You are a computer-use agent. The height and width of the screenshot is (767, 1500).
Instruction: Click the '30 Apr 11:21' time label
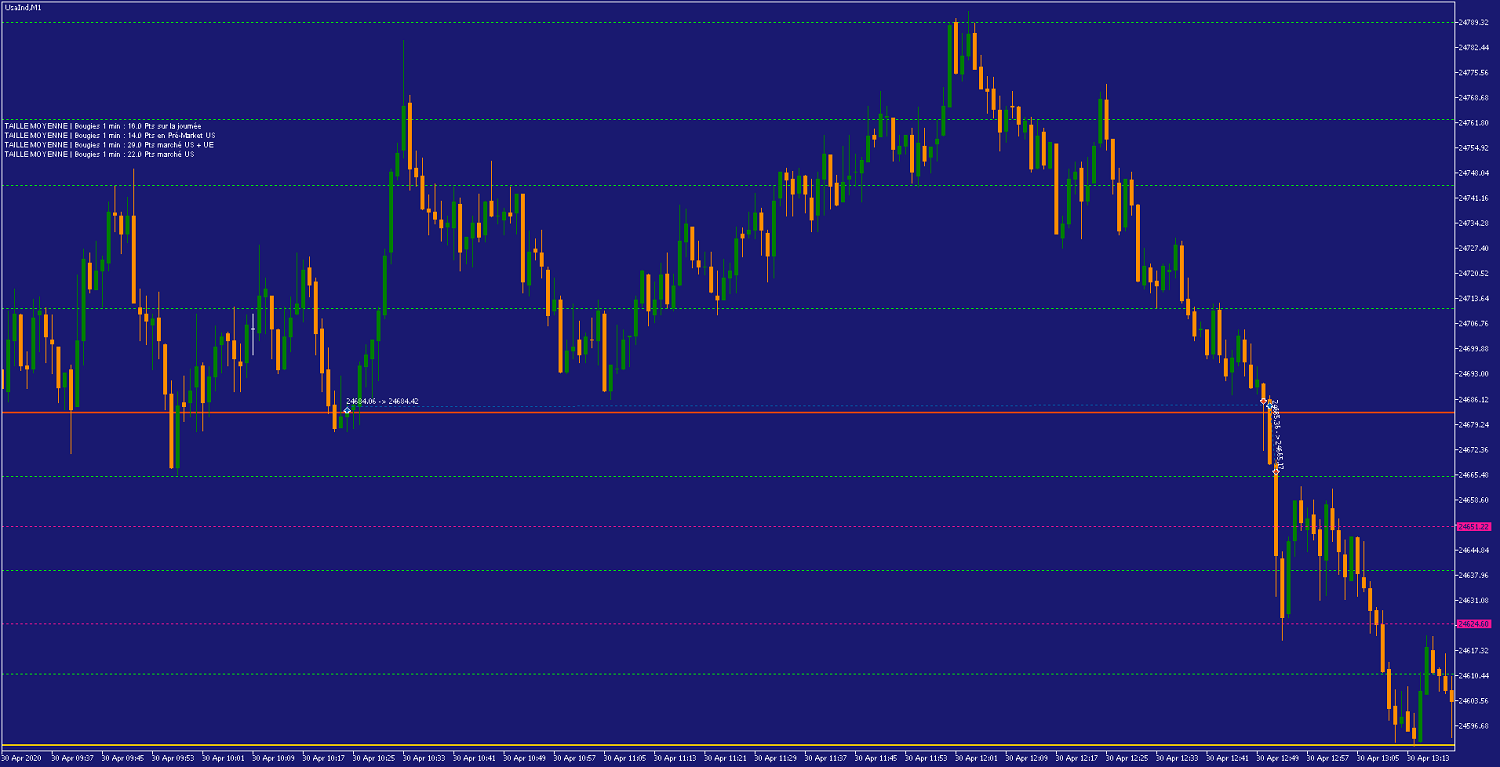point(725,757)
